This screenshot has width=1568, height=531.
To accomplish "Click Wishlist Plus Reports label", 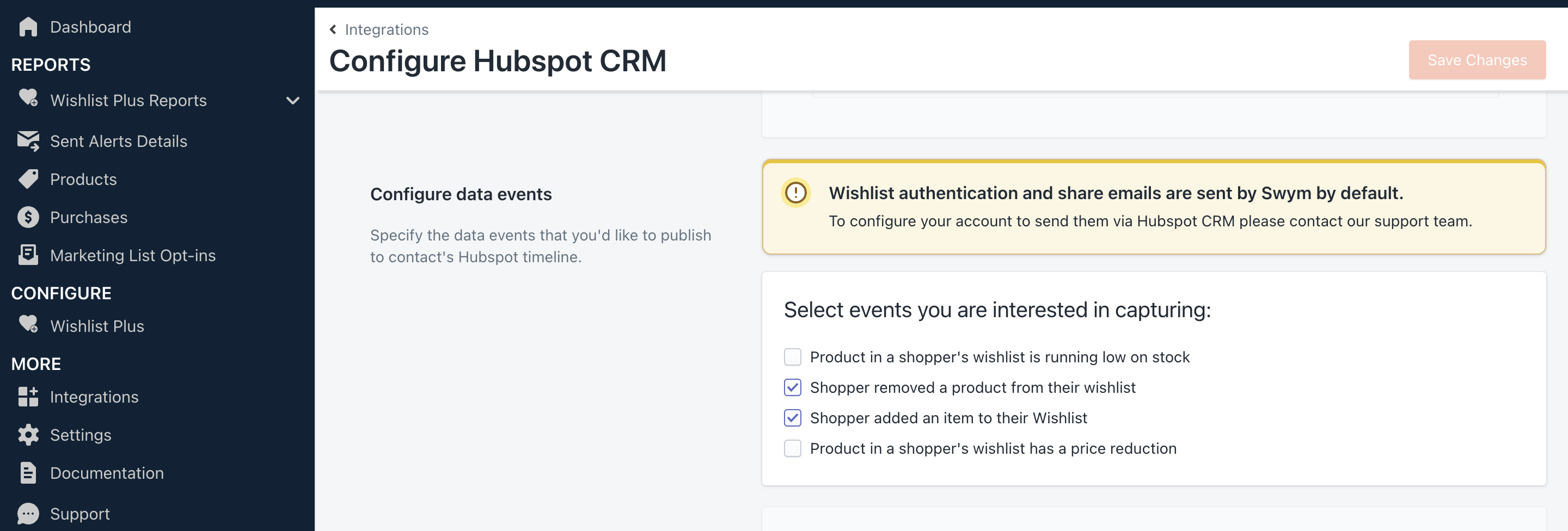I will 128,100.
